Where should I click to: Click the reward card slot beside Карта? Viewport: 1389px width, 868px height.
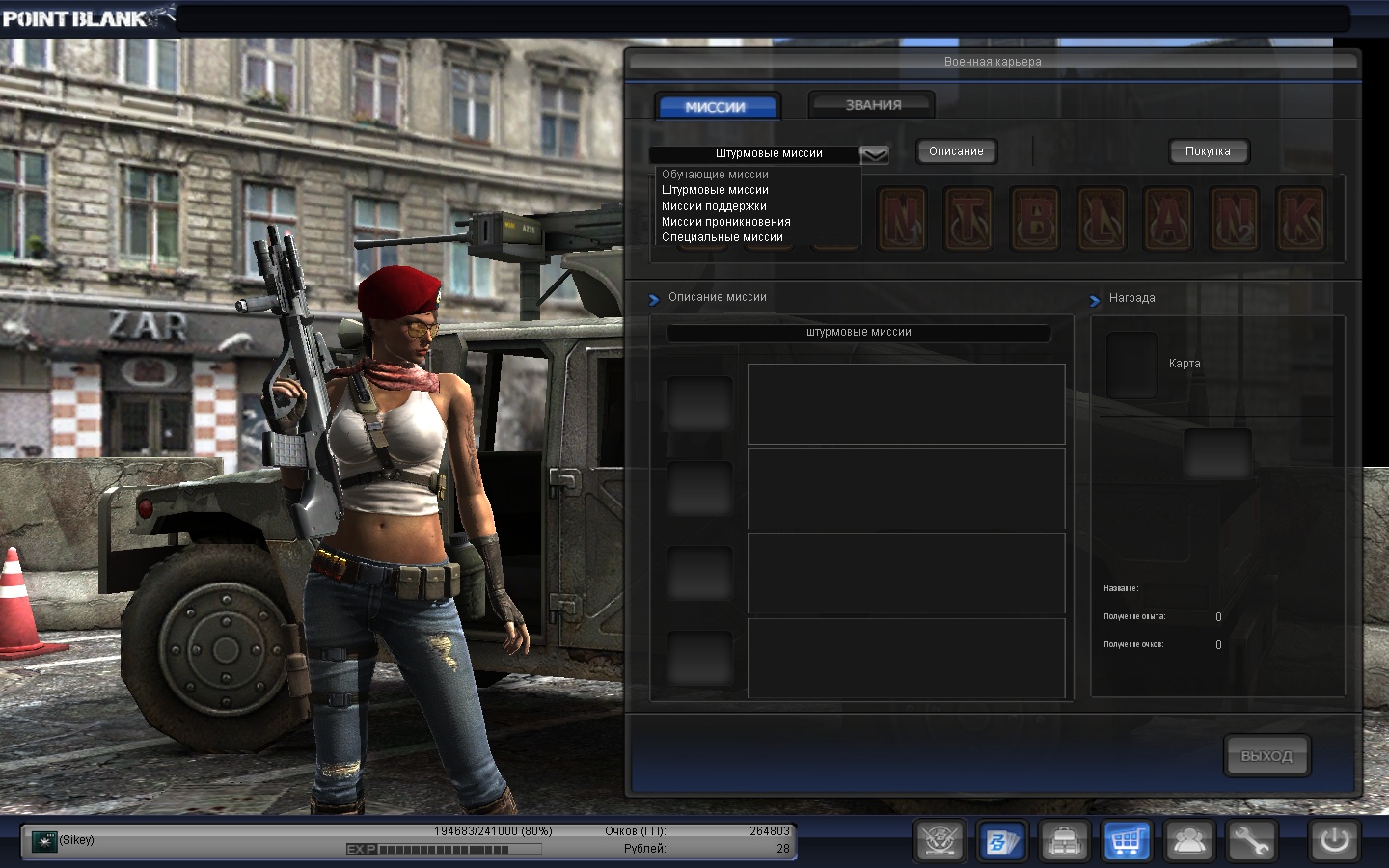pyautogui.click(x=1131, y=365)
